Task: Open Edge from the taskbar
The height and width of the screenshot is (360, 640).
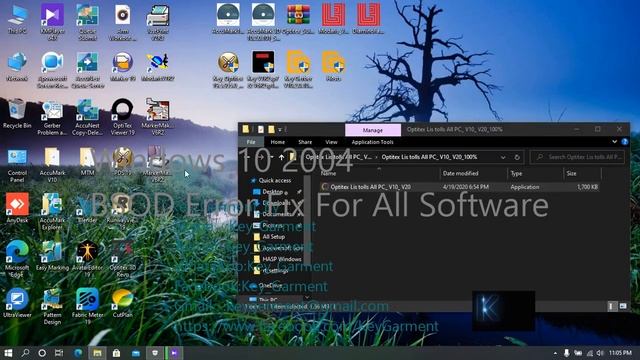Action: click(x=78, y=353)
